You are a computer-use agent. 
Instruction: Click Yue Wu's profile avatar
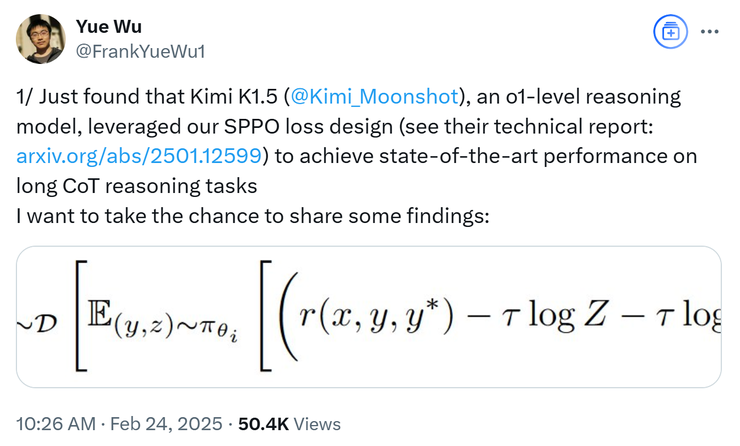[39, 37]
